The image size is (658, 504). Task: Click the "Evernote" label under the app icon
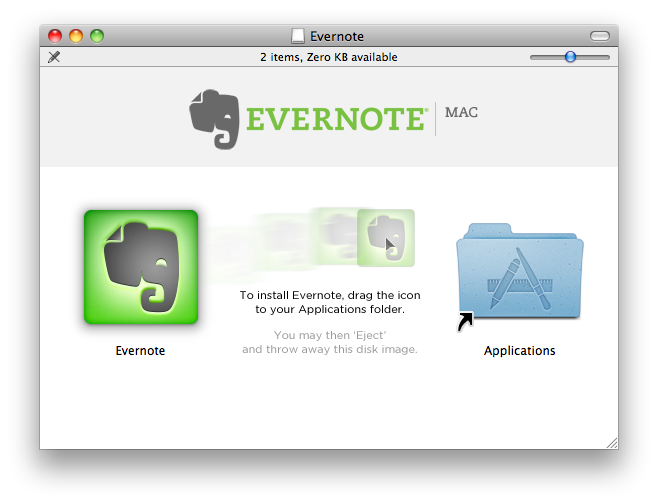140,351
